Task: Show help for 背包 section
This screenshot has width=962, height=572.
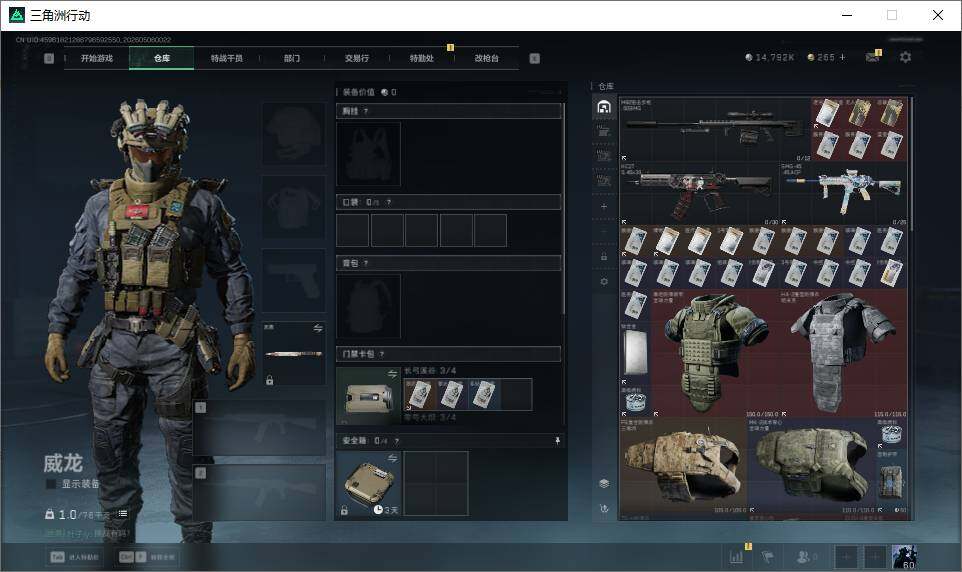Action: 366,263
